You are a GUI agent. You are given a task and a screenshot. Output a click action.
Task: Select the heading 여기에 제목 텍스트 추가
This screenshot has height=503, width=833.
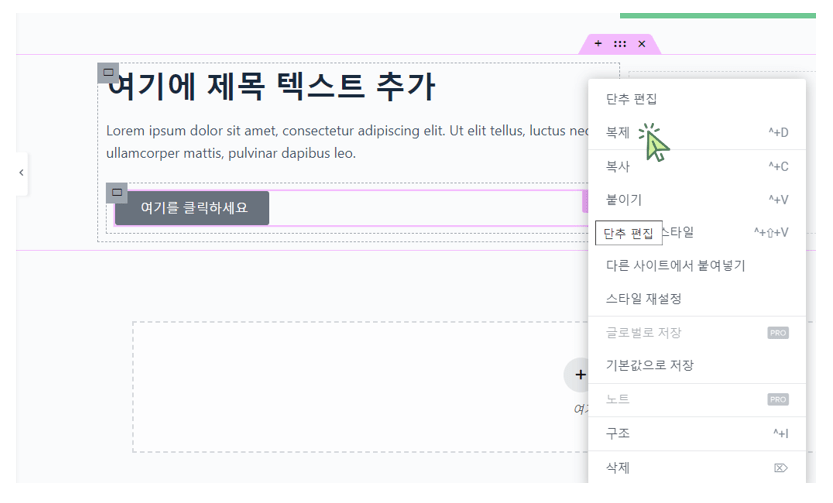[271, 87]
